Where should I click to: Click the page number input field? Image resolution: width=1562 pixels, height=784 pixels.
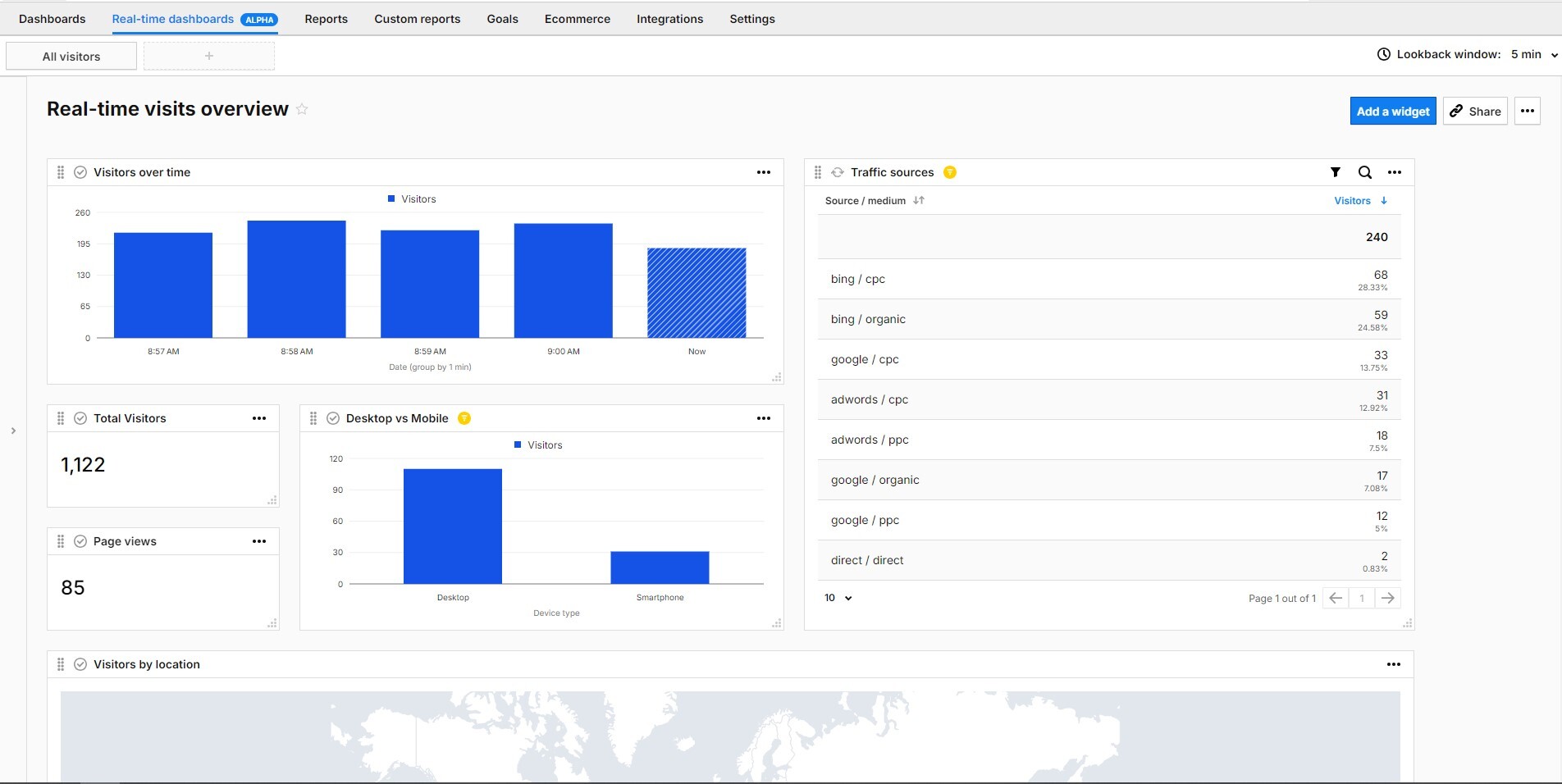pos(1361,598)
